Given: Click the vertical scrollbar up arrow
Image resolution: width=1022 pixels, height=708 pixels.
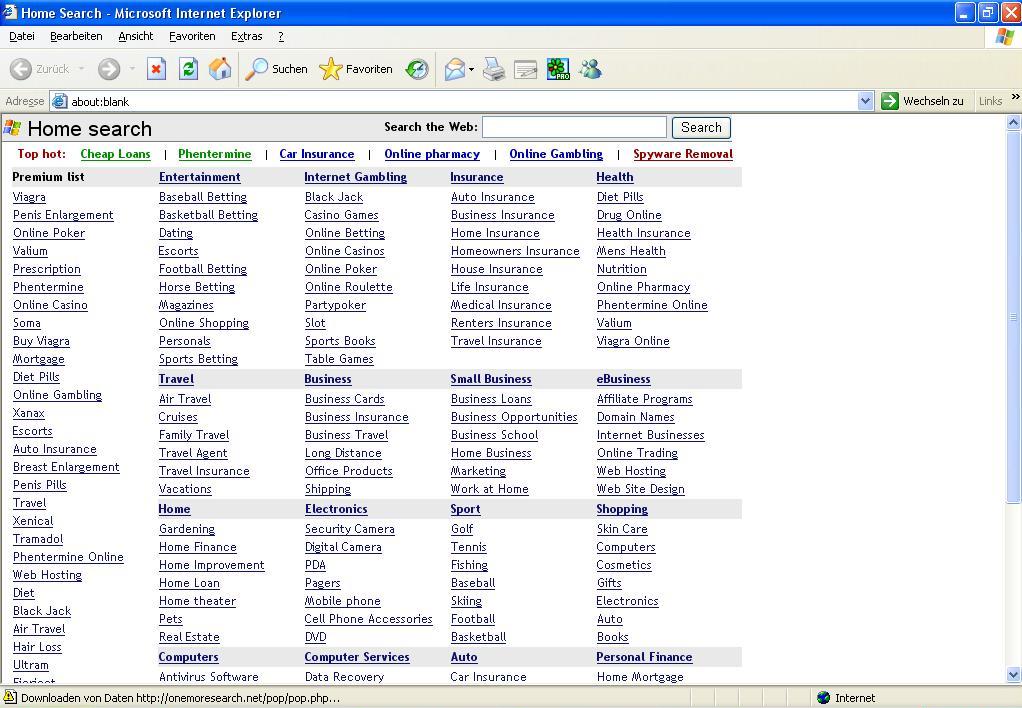Looking at the screenshot, I should click(1014, 122).
